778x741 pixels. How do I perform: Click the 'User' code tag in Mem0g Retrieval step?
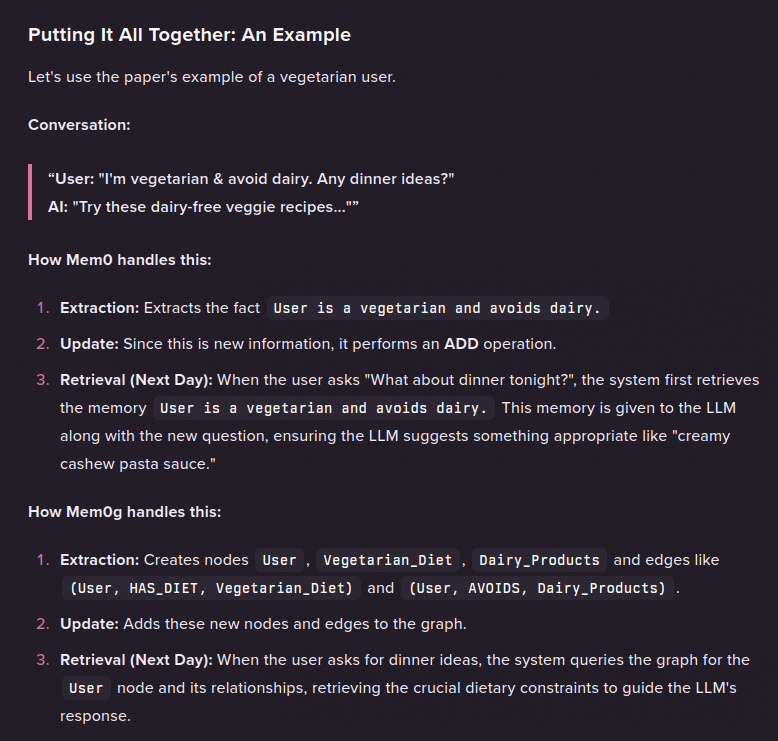pyautogui.click(x=86, y=688)
